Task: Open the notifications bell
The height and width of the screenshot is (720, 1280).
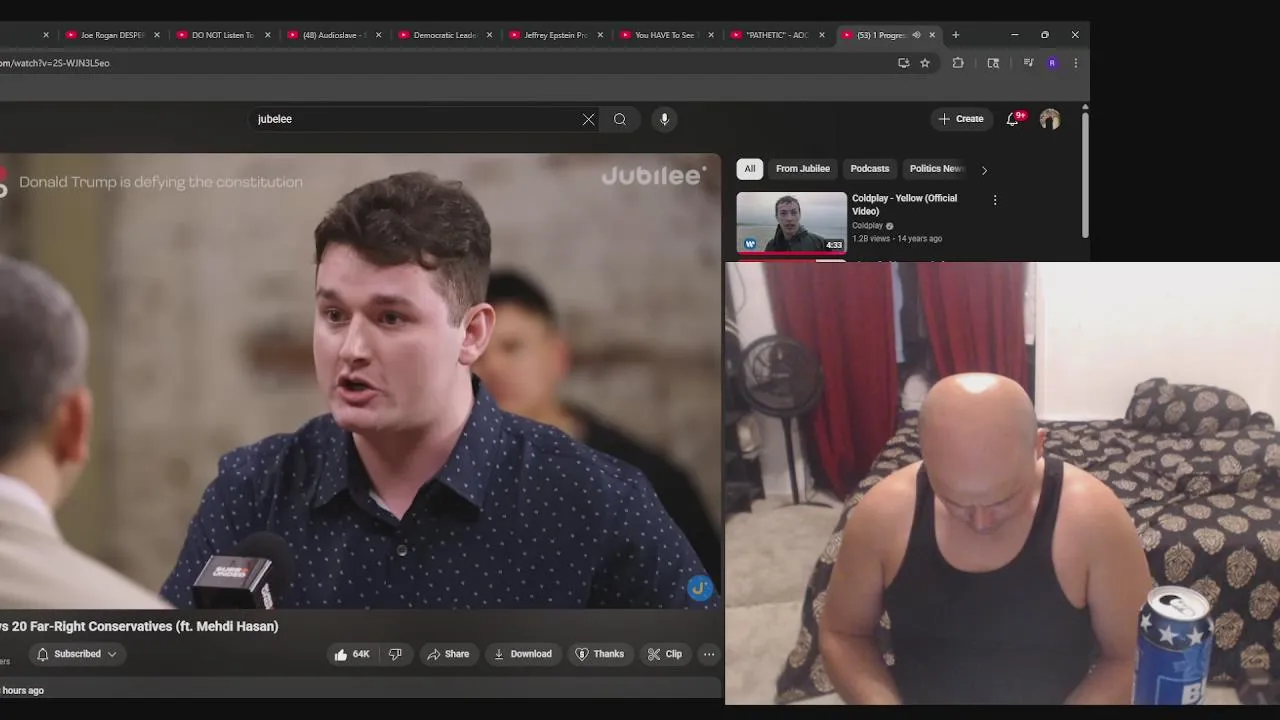Action: pos(1012,119)
